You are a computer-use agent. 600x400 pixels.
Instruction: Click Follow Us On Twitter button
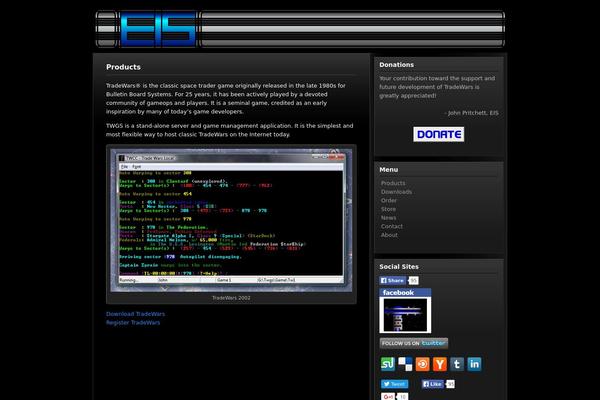tap(414, 343)
